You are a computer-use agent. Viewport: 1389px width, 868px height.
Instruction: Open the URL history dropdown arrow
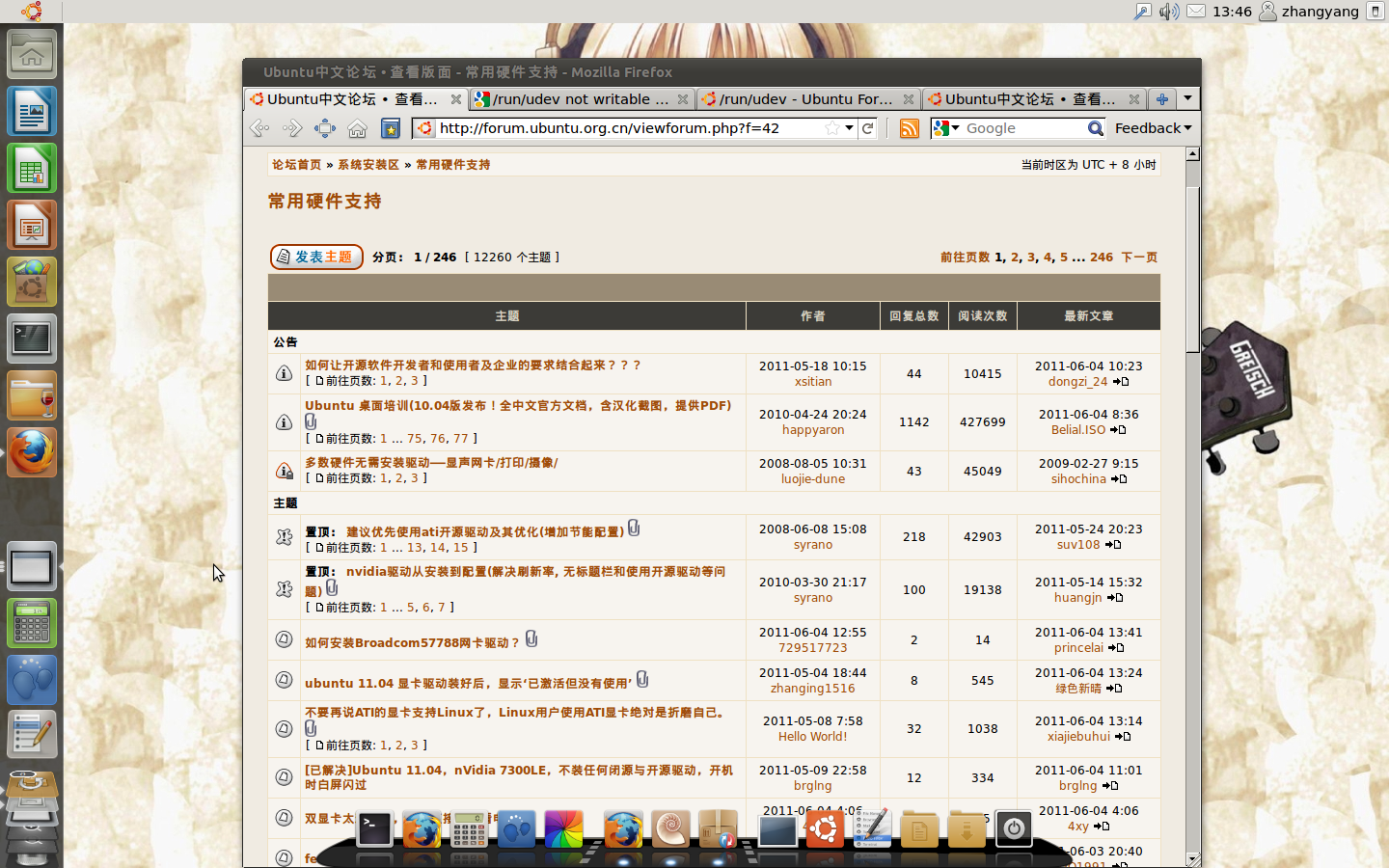[849, 128]
